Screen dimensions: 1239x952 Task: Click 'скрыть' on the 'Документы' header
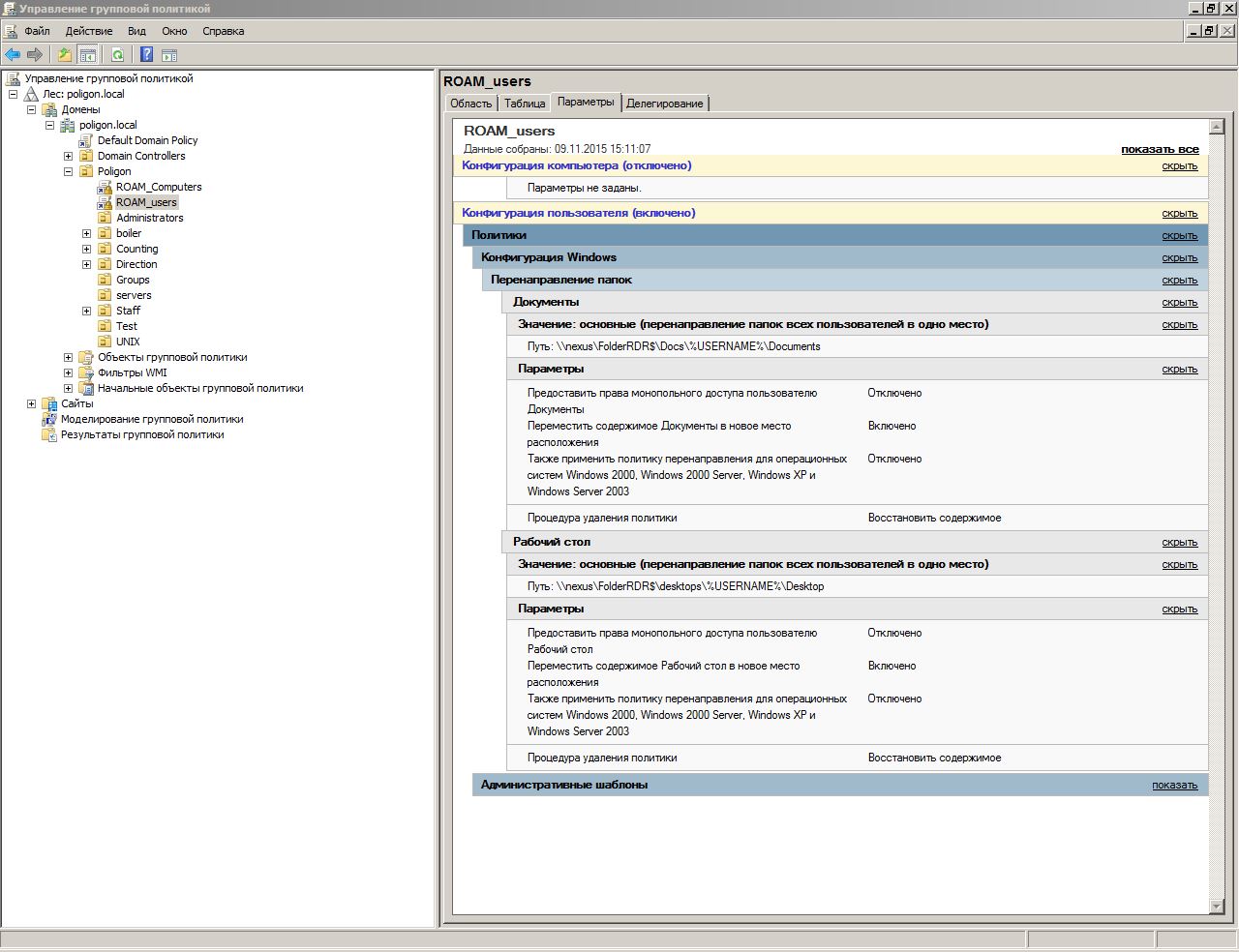tap(1180, 303)
